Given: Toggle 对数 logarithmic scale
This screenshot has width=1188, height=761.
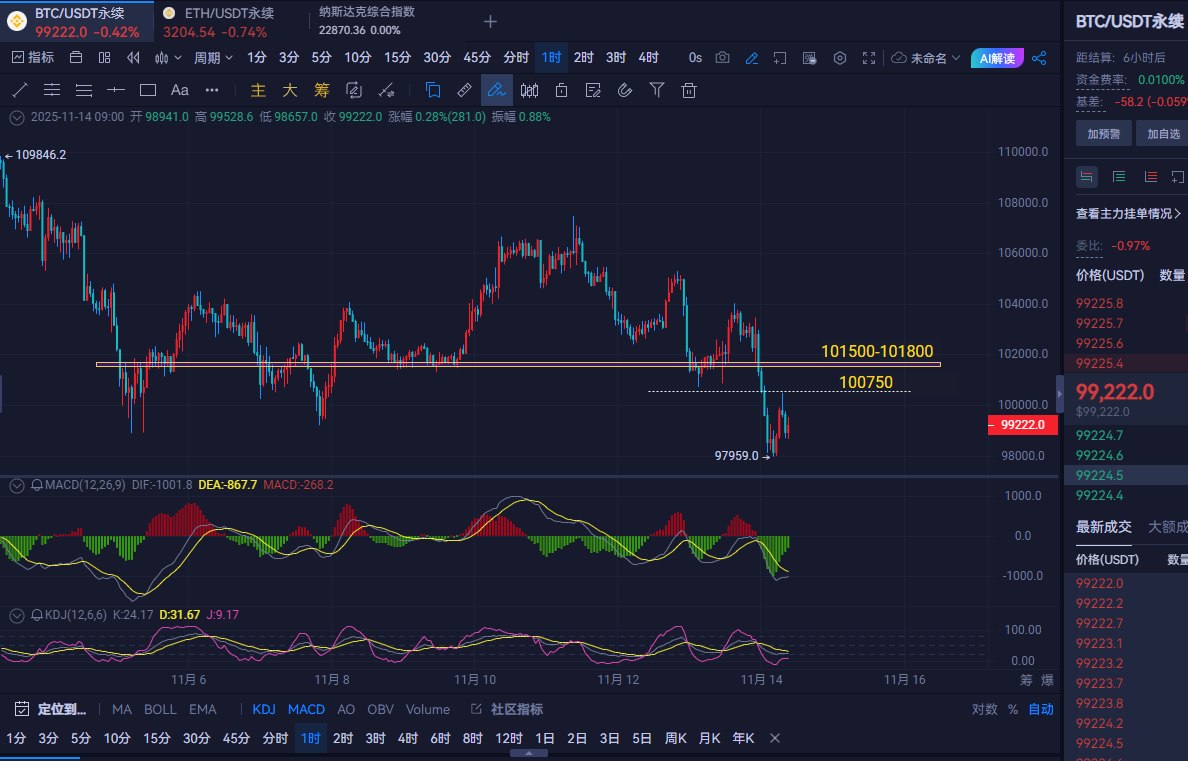Looking at the screenshot, I should tap(984, 709).
